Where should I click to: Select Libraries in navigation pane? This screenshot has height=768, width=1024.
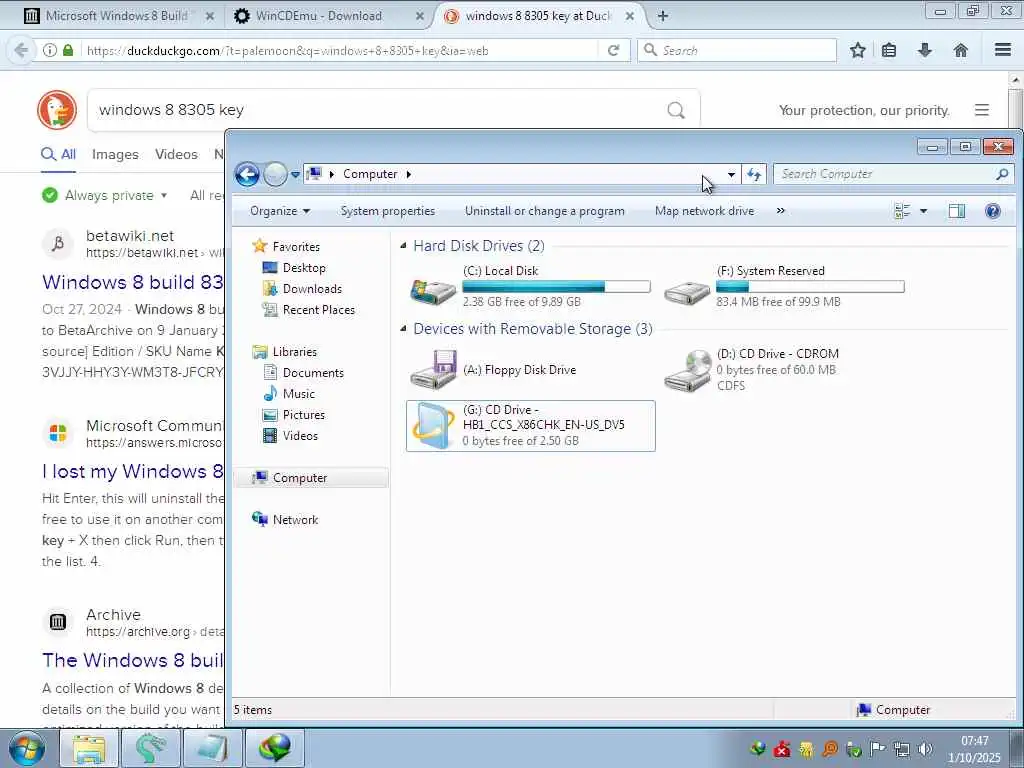295,352
